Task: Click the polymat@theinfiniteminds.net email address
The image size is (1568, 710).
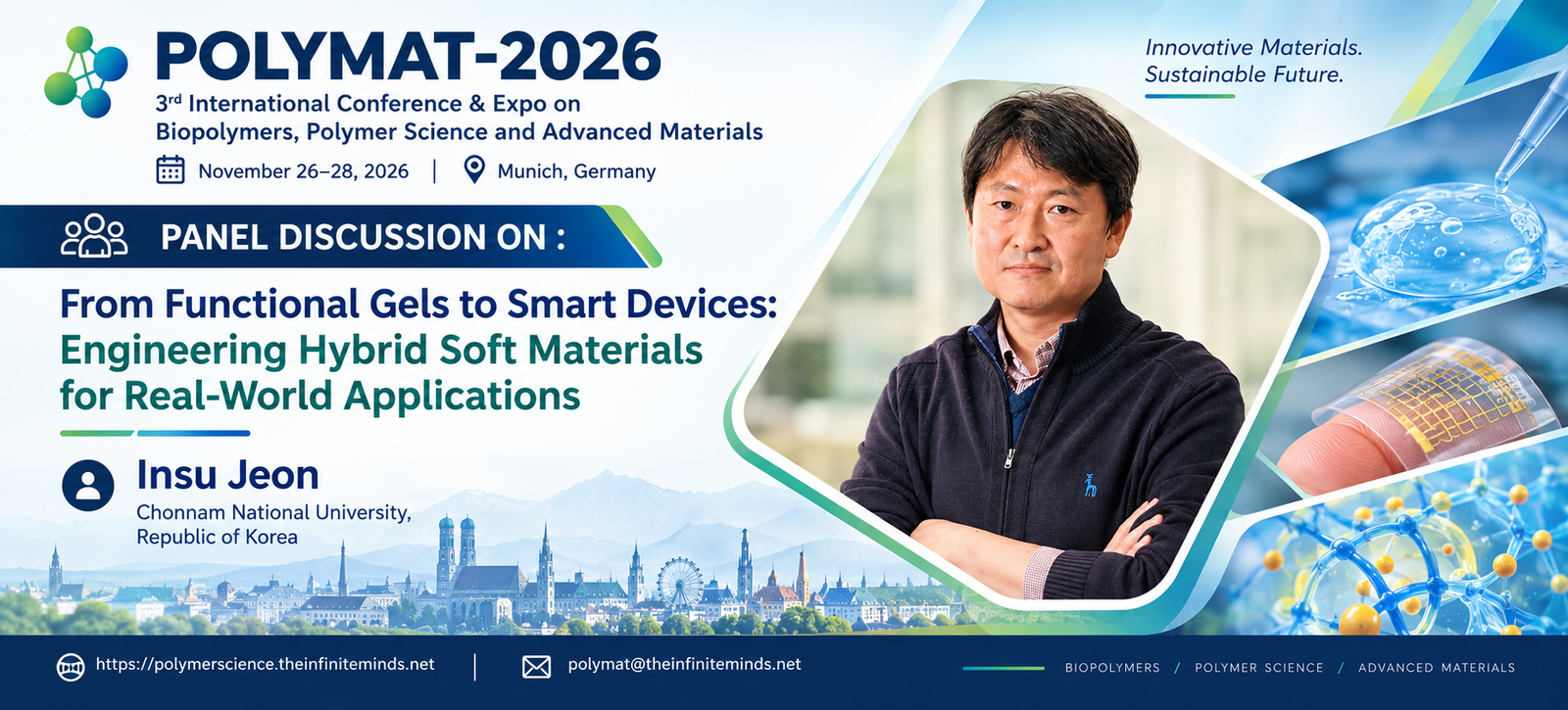Action: pos(684,664)
